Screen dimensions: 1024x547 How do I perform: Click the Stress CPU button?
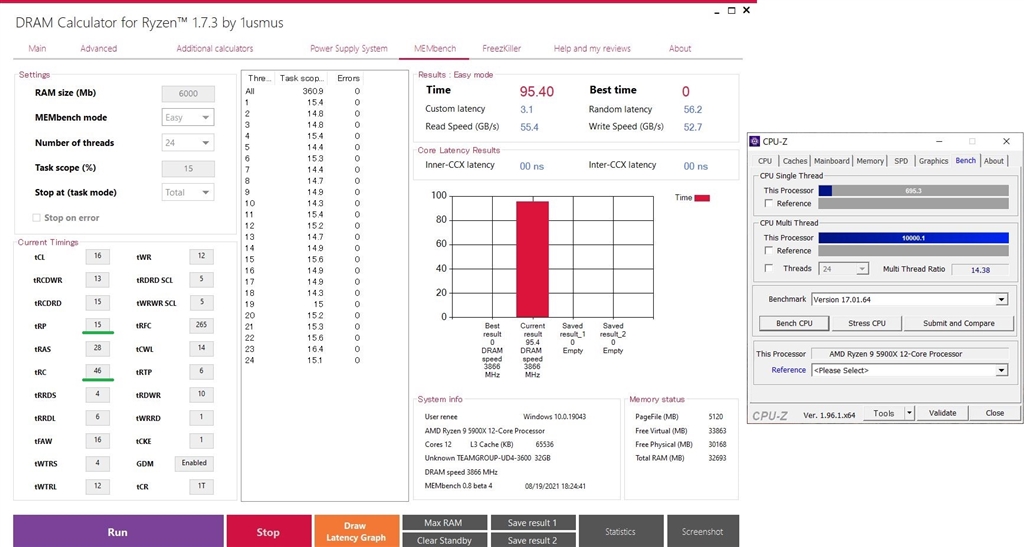point(867,323)
